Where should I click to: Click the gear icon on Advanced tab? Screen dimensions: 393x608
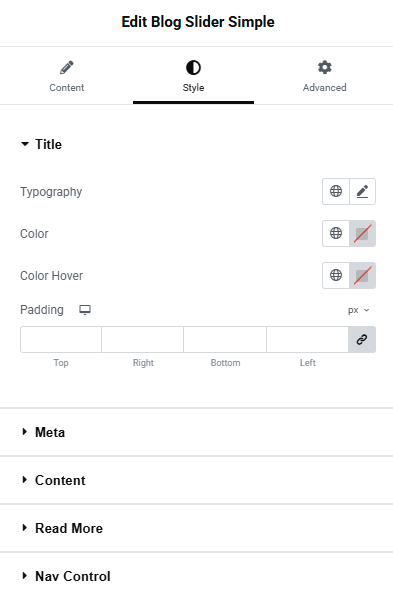[x=324, y=67]
